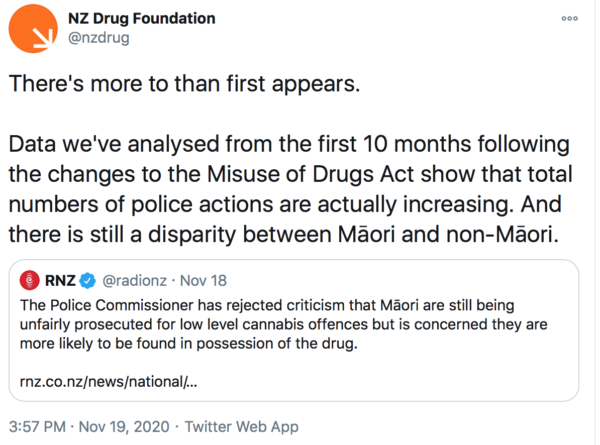600x445 pixels.
Task: Click the red RNZ logo avatar
Action: pyautogui.click(x=28, y=279)
